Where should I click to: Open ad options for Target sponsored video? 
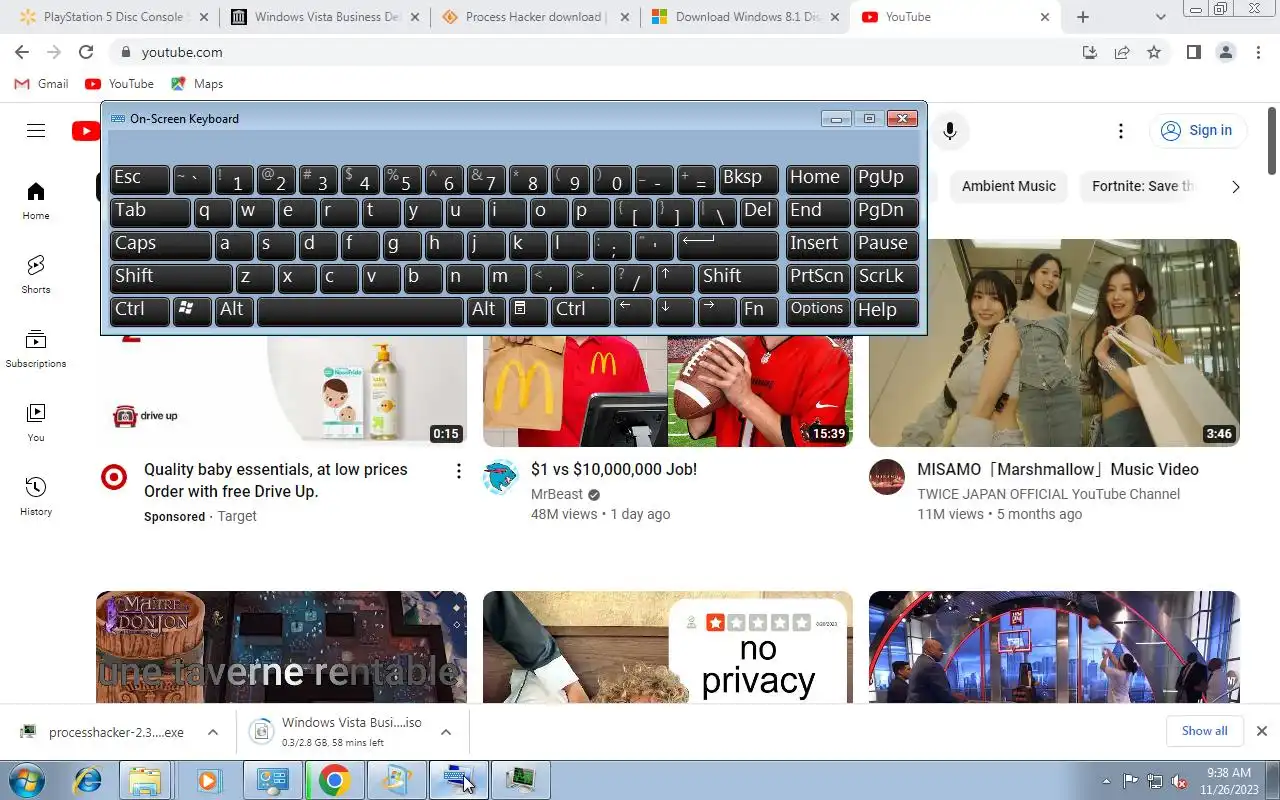tap(458, 471)
